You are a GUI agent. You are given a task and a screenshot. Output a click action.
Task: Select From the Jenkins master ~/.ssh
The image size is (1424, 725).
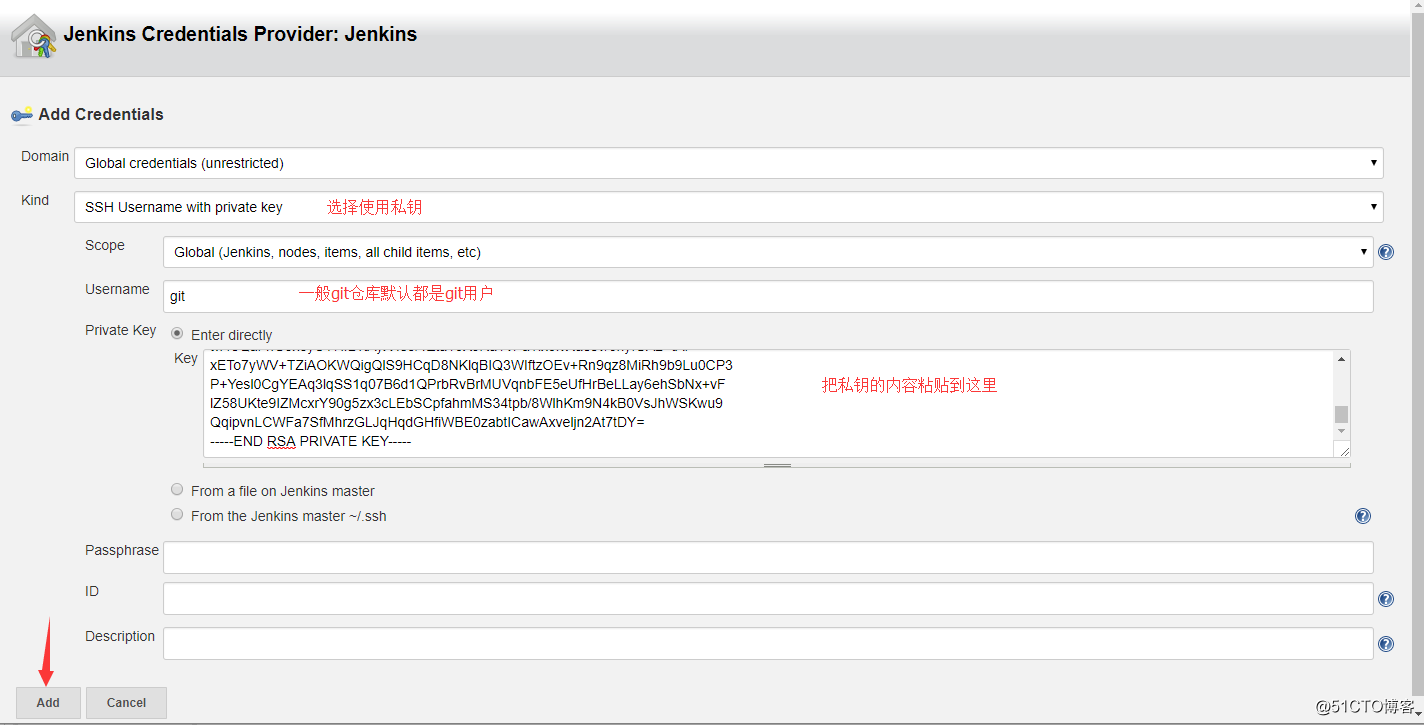(x=177, y=515)
